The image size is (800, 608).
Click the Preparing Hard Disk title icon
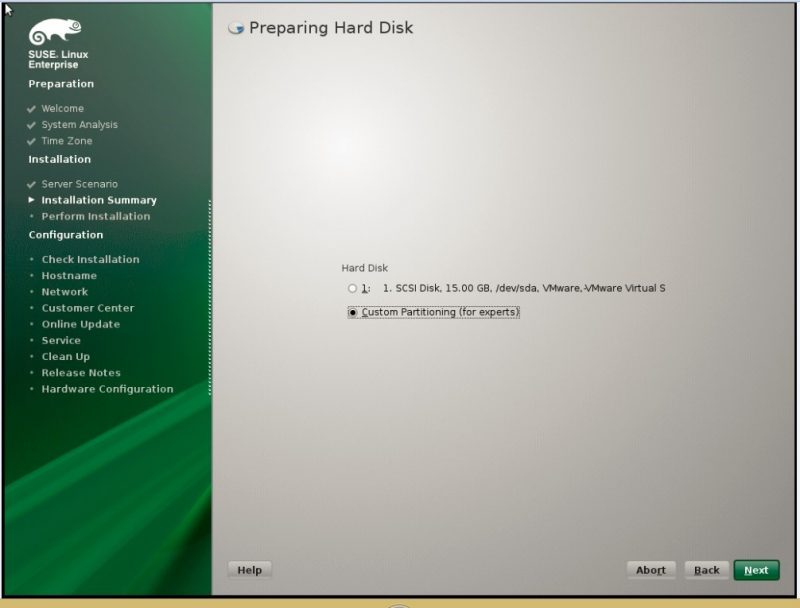(x=236, y=28)
